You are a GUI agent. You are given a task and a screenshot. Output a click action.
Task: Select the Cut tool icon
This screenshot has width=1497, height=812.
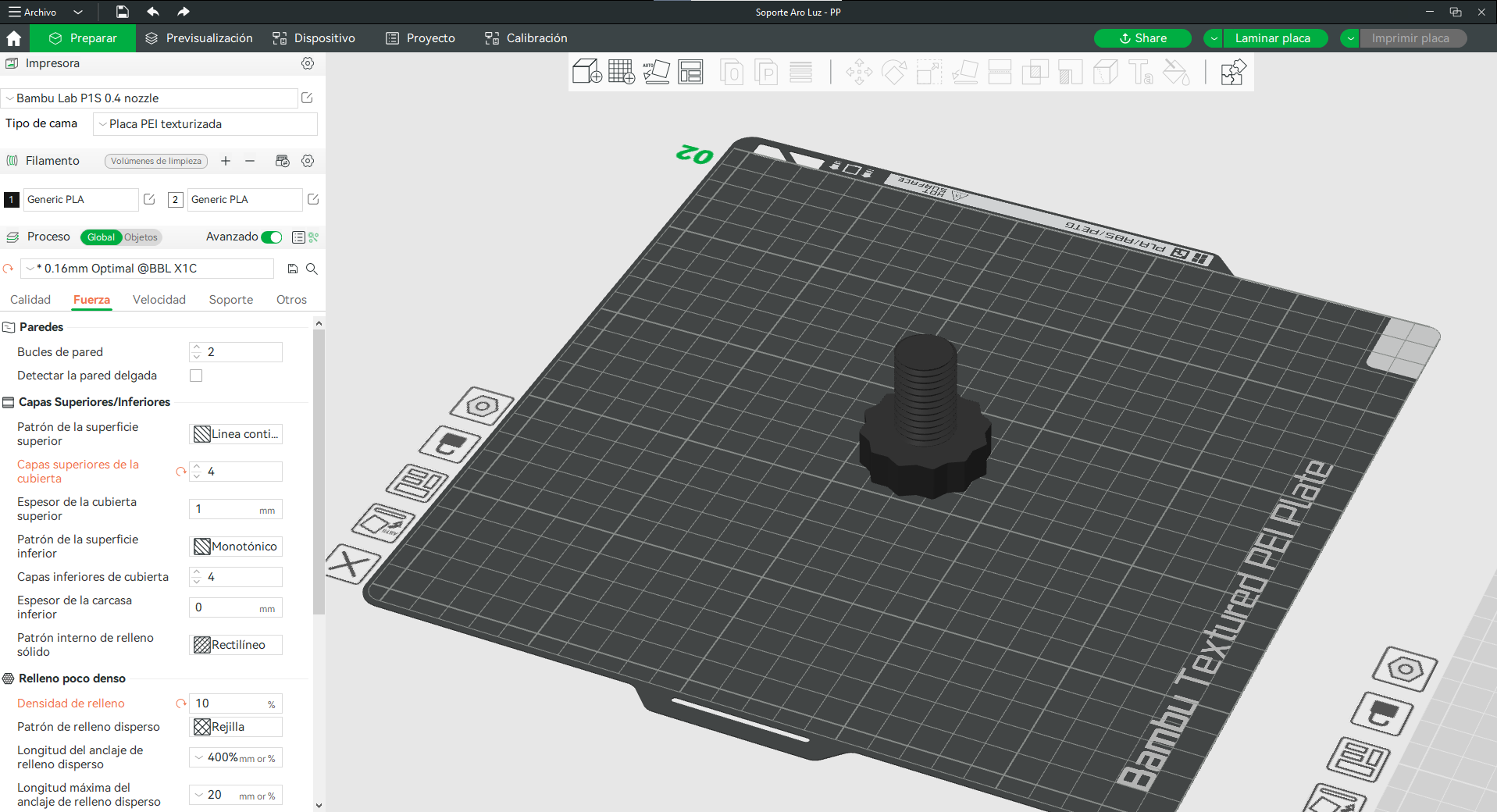[1000, 73]
